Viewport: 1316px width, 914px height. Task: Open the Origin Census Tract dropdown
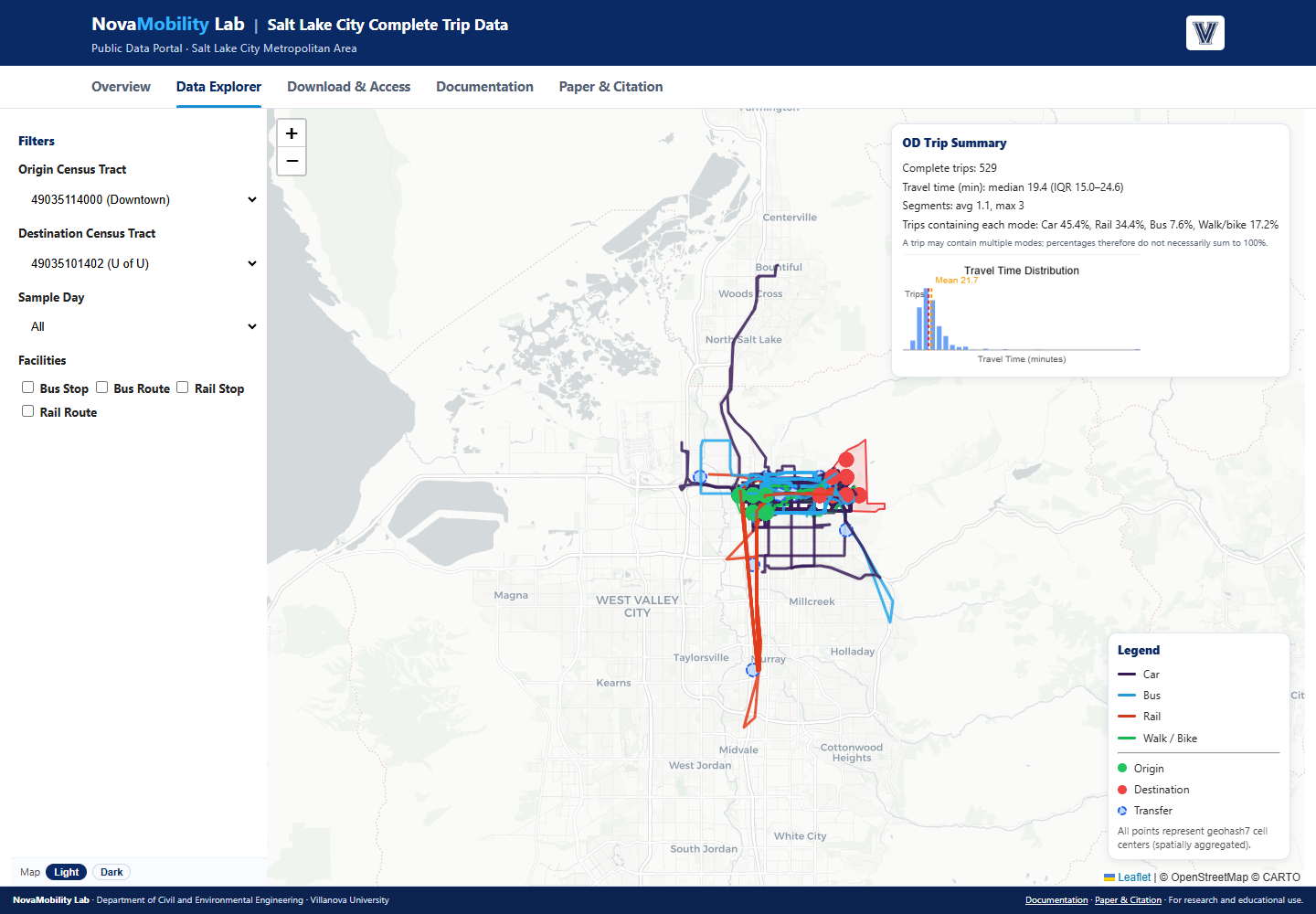(x=141, y=199)
